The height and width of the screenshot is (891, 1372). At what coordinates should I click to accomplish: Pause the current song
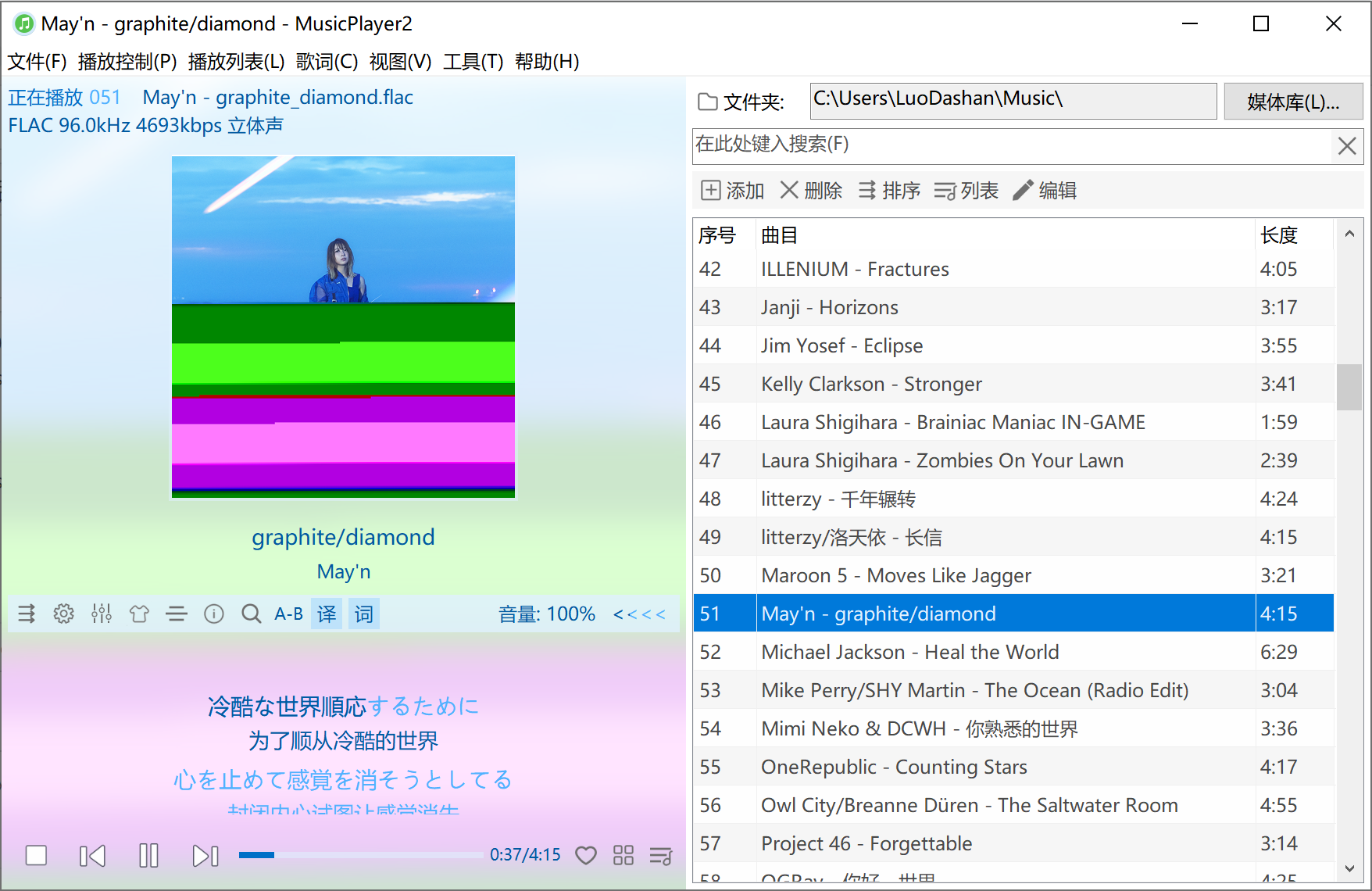point(148,856)
